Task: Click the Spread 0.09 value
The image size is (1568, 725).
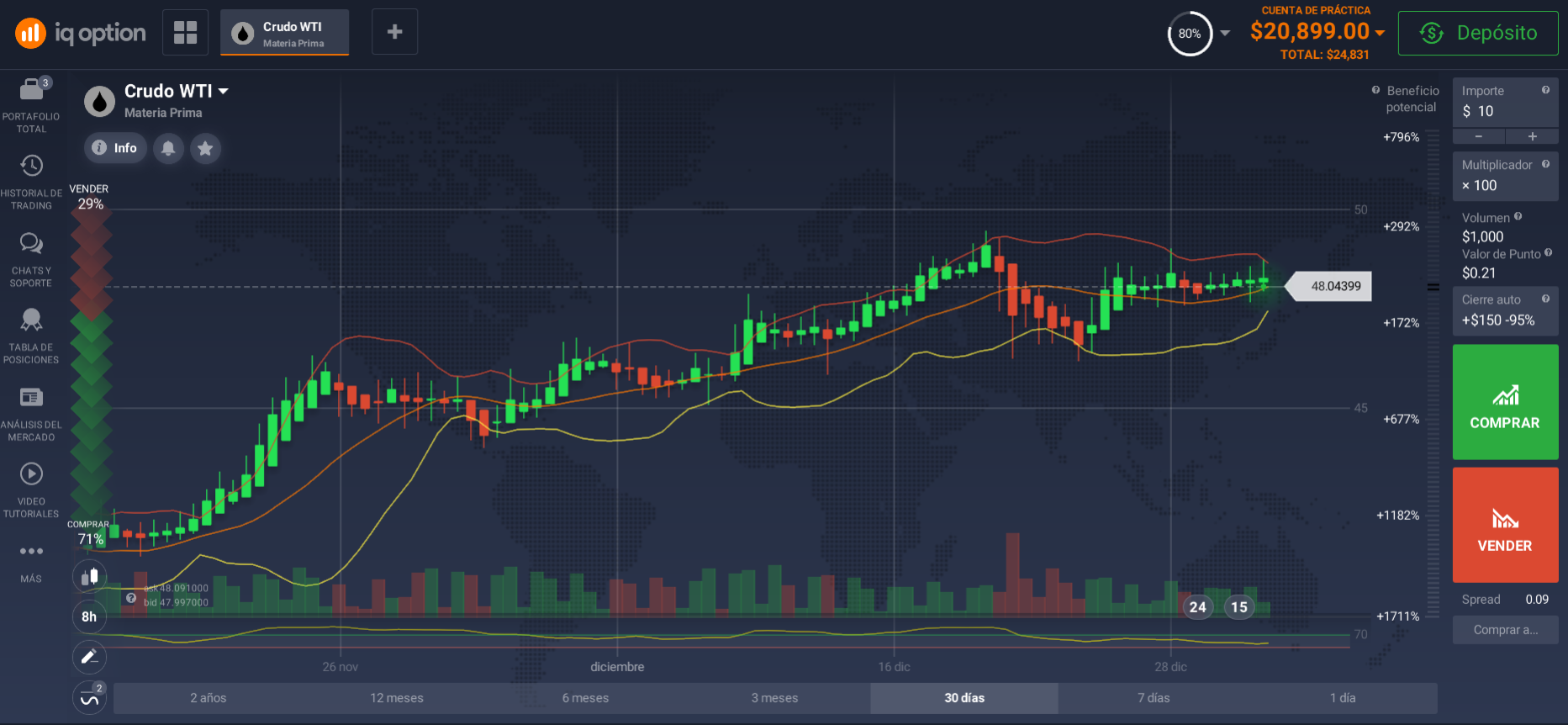Action: point(1537,600)
